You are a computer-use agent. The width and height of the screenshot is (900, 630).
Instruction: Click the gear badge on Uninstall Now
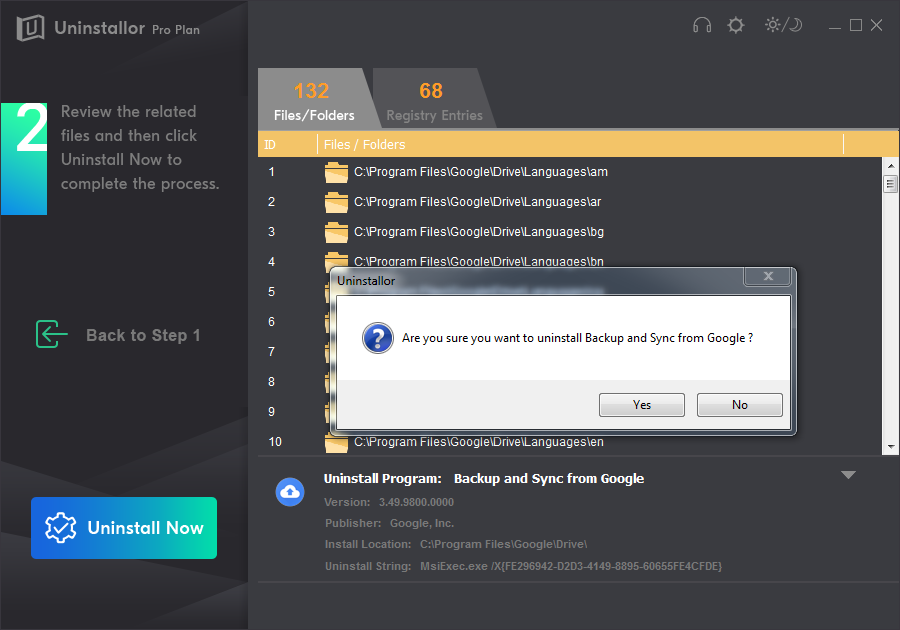coord(60,528)
